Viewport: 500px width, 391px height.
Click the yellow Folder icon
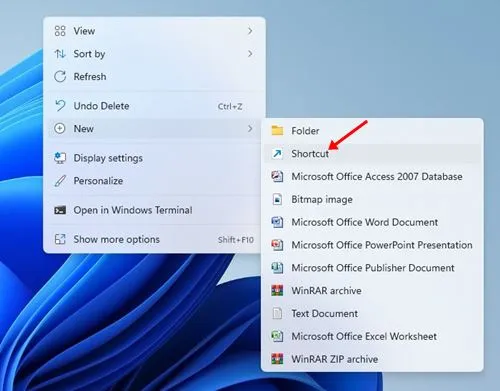tap(277, 130)
